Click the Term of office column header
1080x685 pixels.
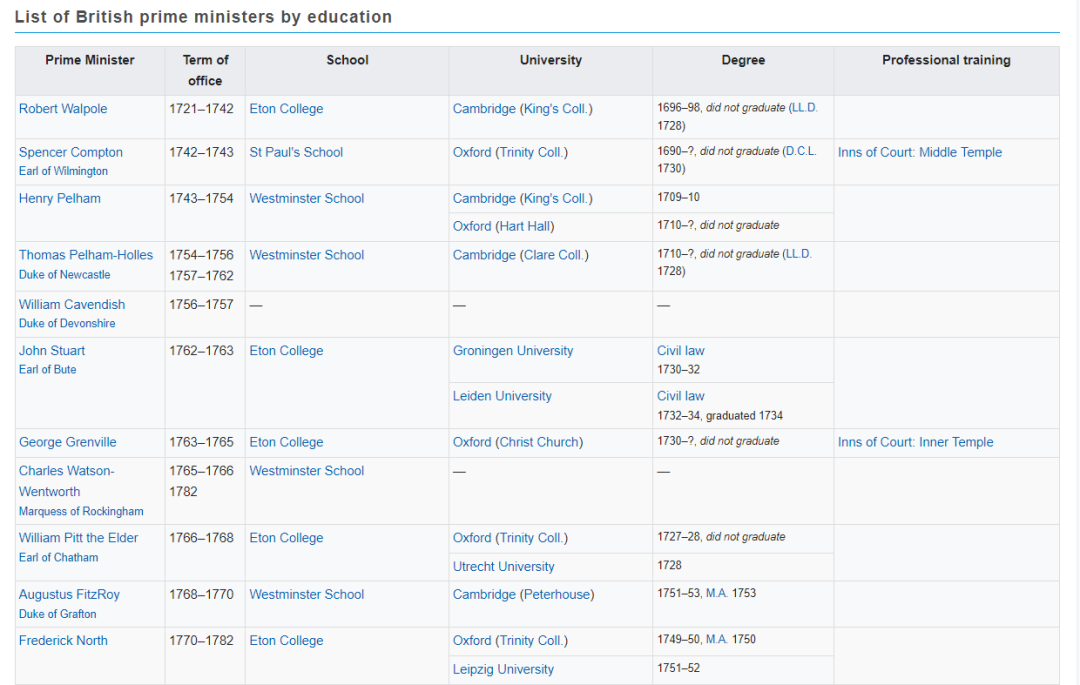tap(205, 70)
